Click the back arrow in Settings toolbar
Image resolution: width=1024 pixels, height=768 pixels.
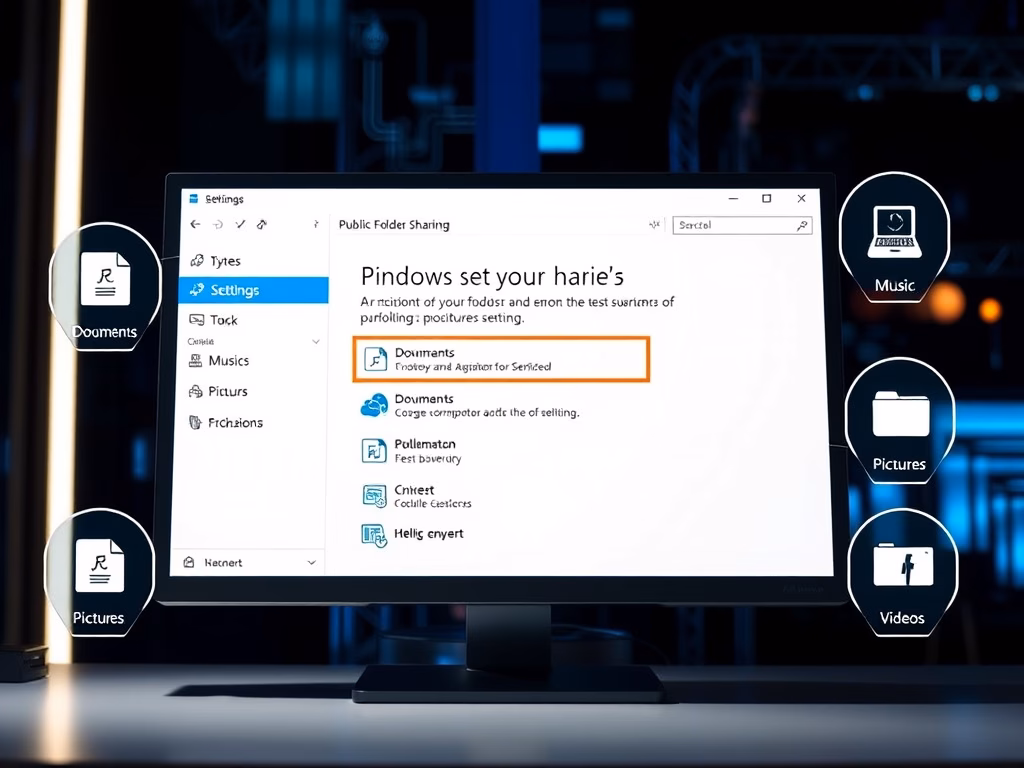pos(196,225)
